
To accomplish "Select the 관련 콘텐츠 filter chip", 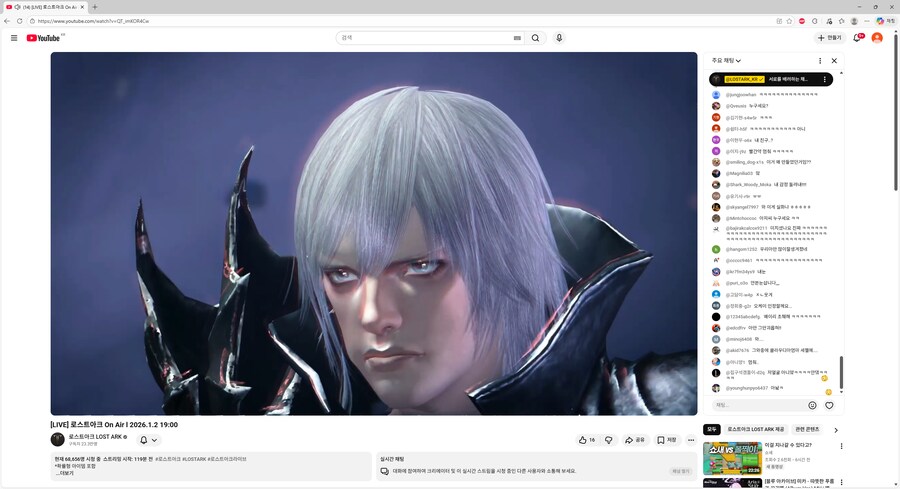I will point(808,429).
